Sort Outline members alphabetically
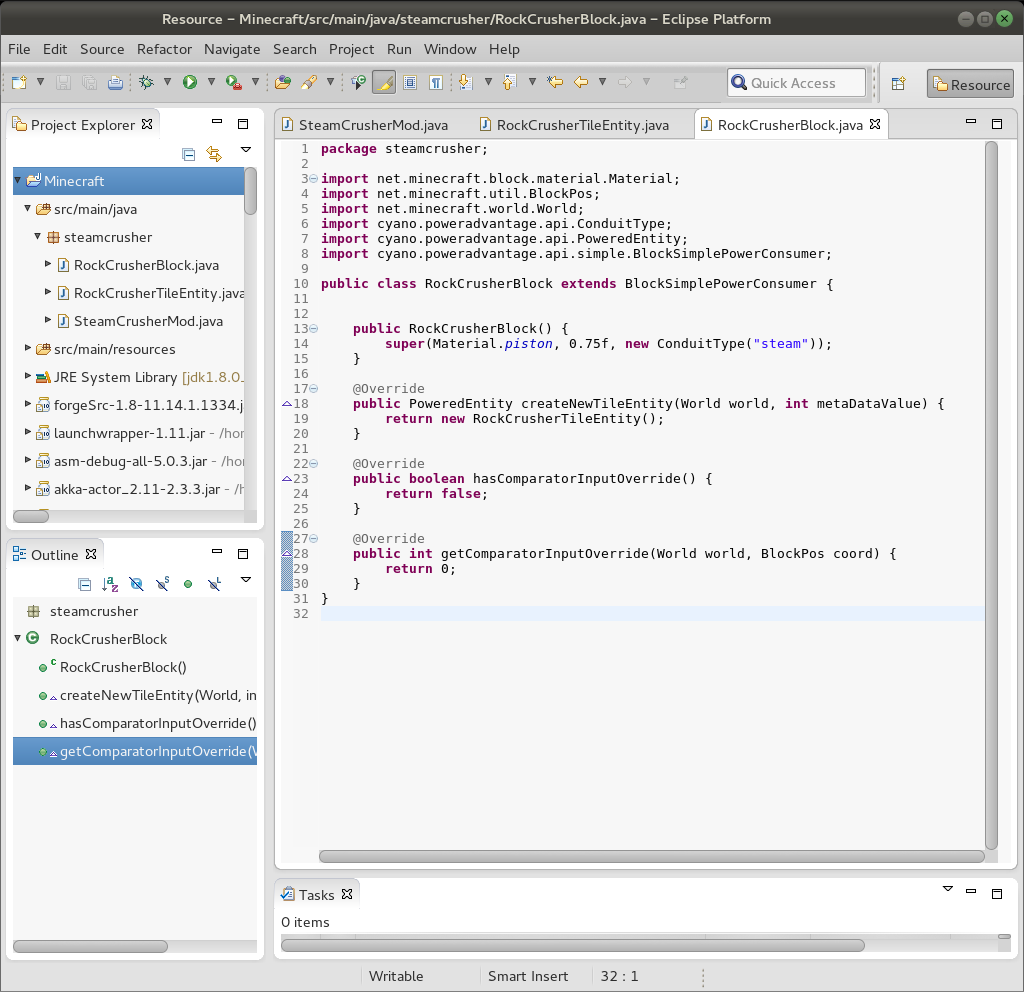 (108, 581)
